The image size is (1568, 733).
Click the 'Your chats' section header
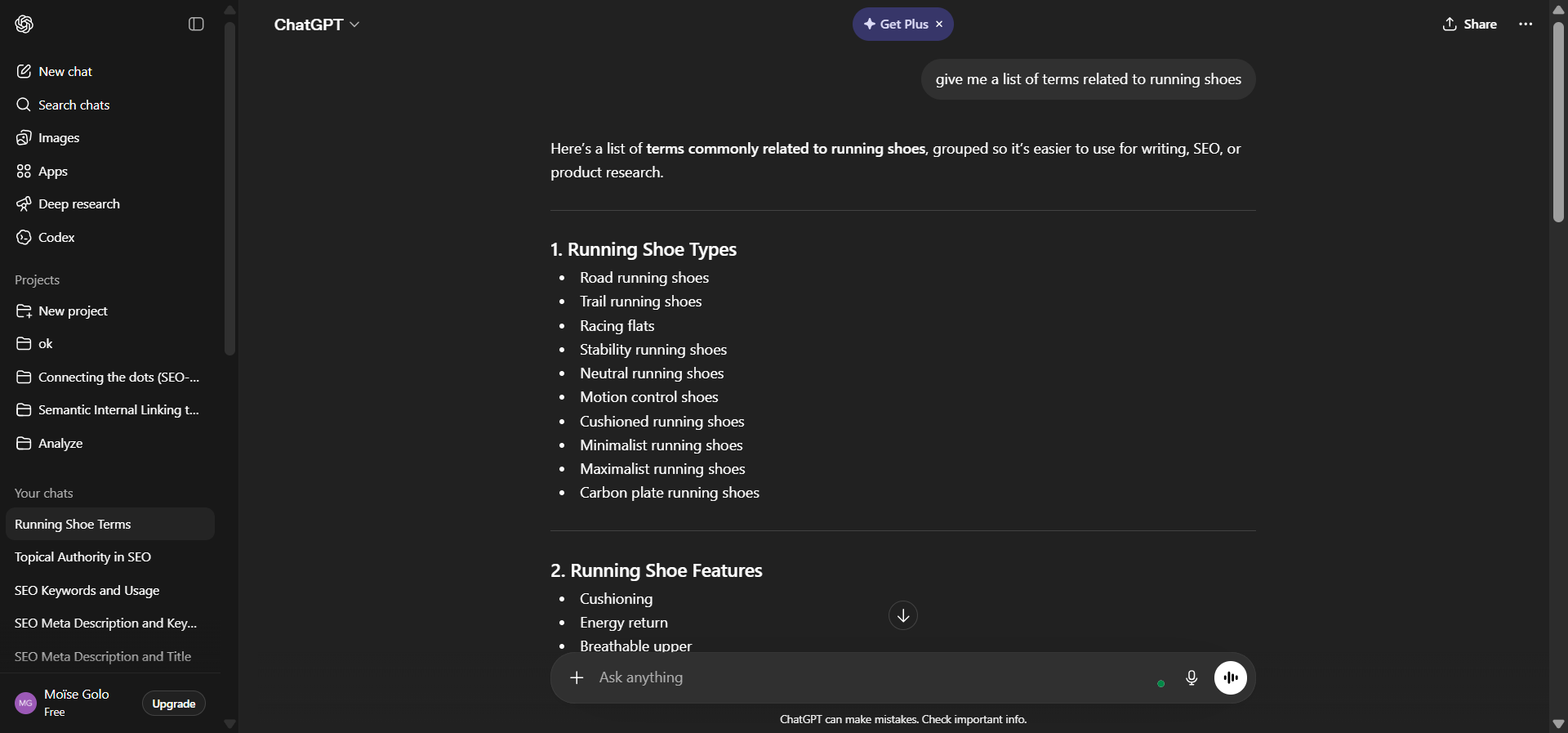click(44, 494)
